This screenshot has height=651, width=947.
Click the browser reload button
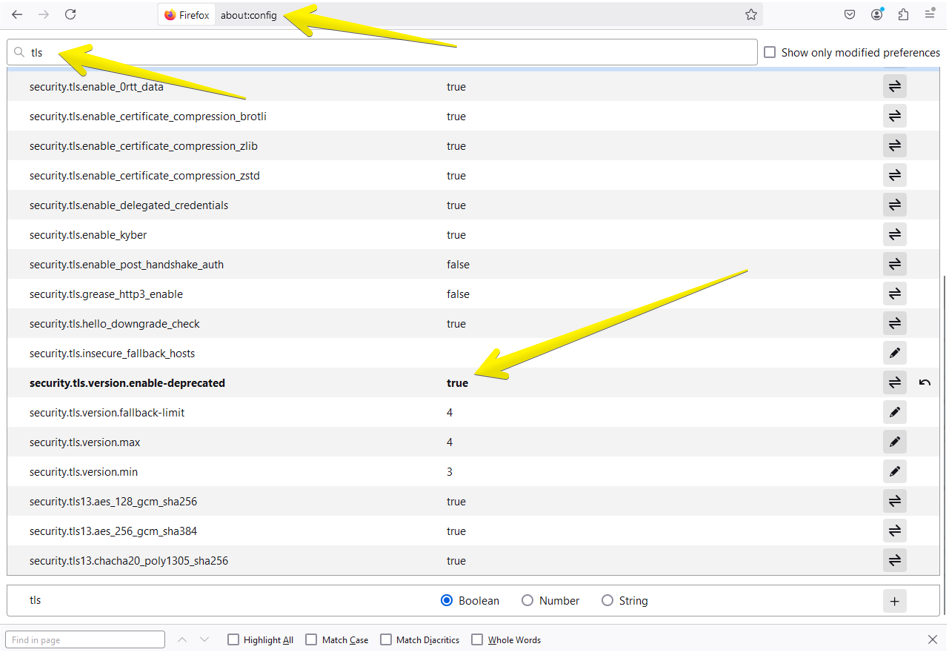[70, 15]
